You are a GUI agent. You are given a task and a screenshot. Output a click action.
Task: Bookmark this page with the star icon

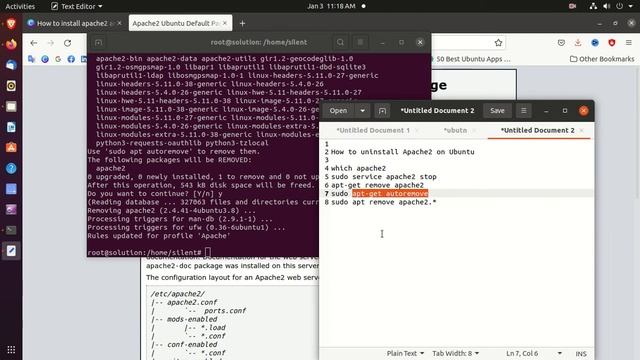(x=498, y=42)
